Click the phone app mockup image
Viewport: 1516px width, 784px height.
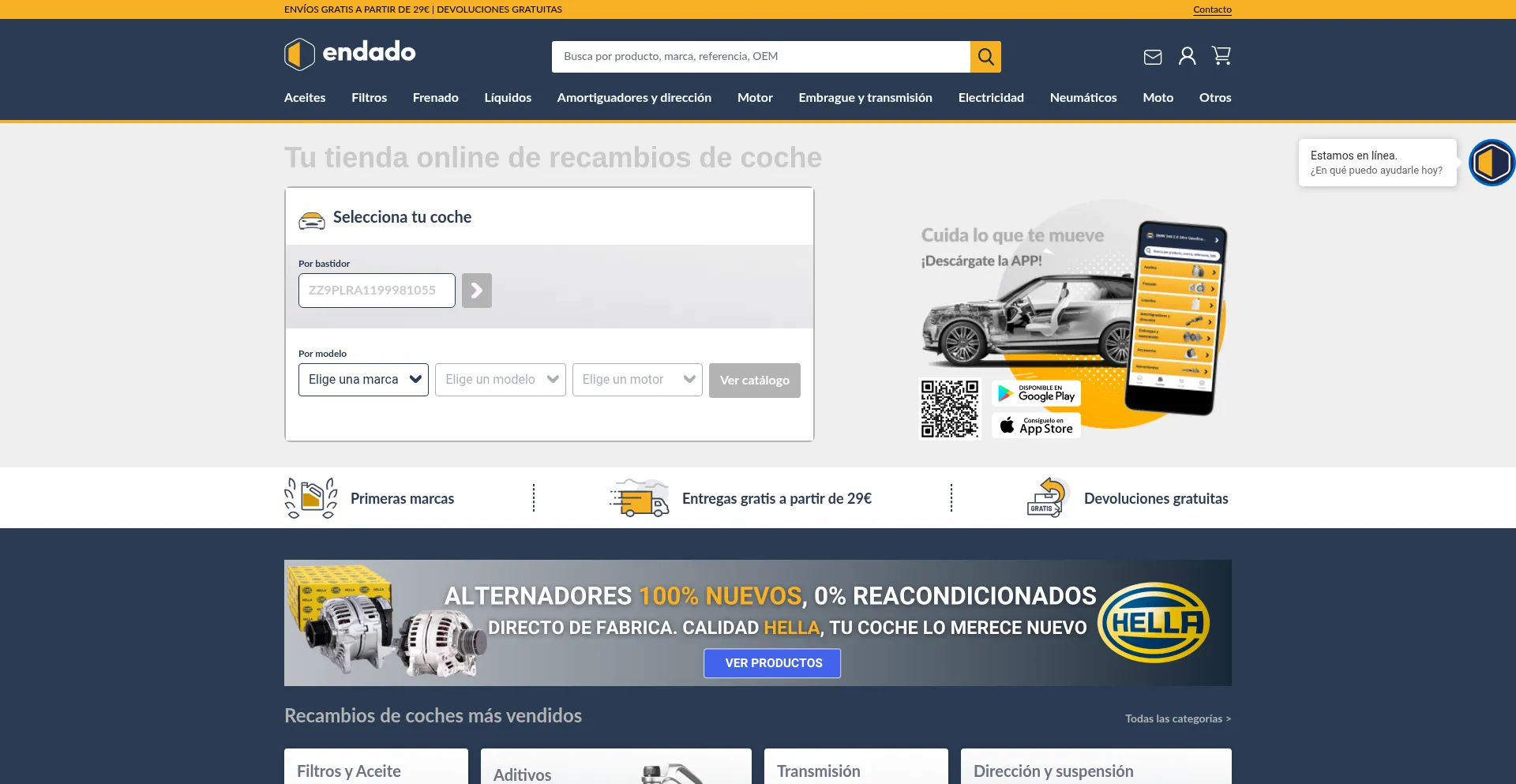pyautogui.click(x=1176, y=317)
